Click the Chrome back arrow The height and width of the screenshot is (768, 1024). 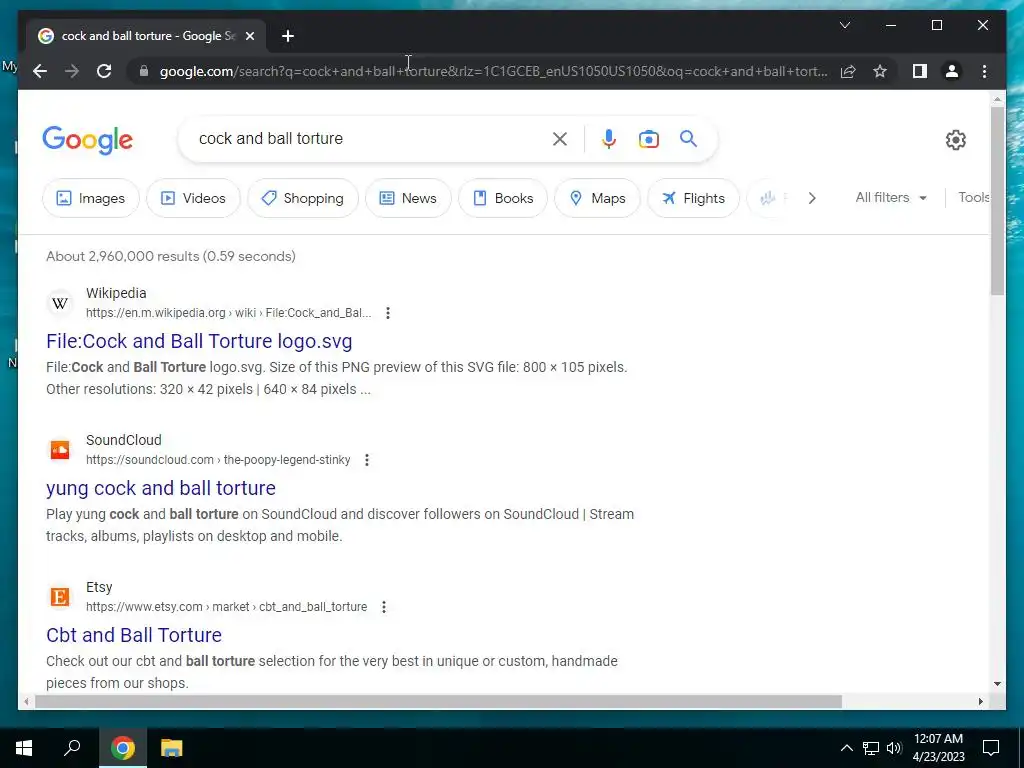point(40,71)
